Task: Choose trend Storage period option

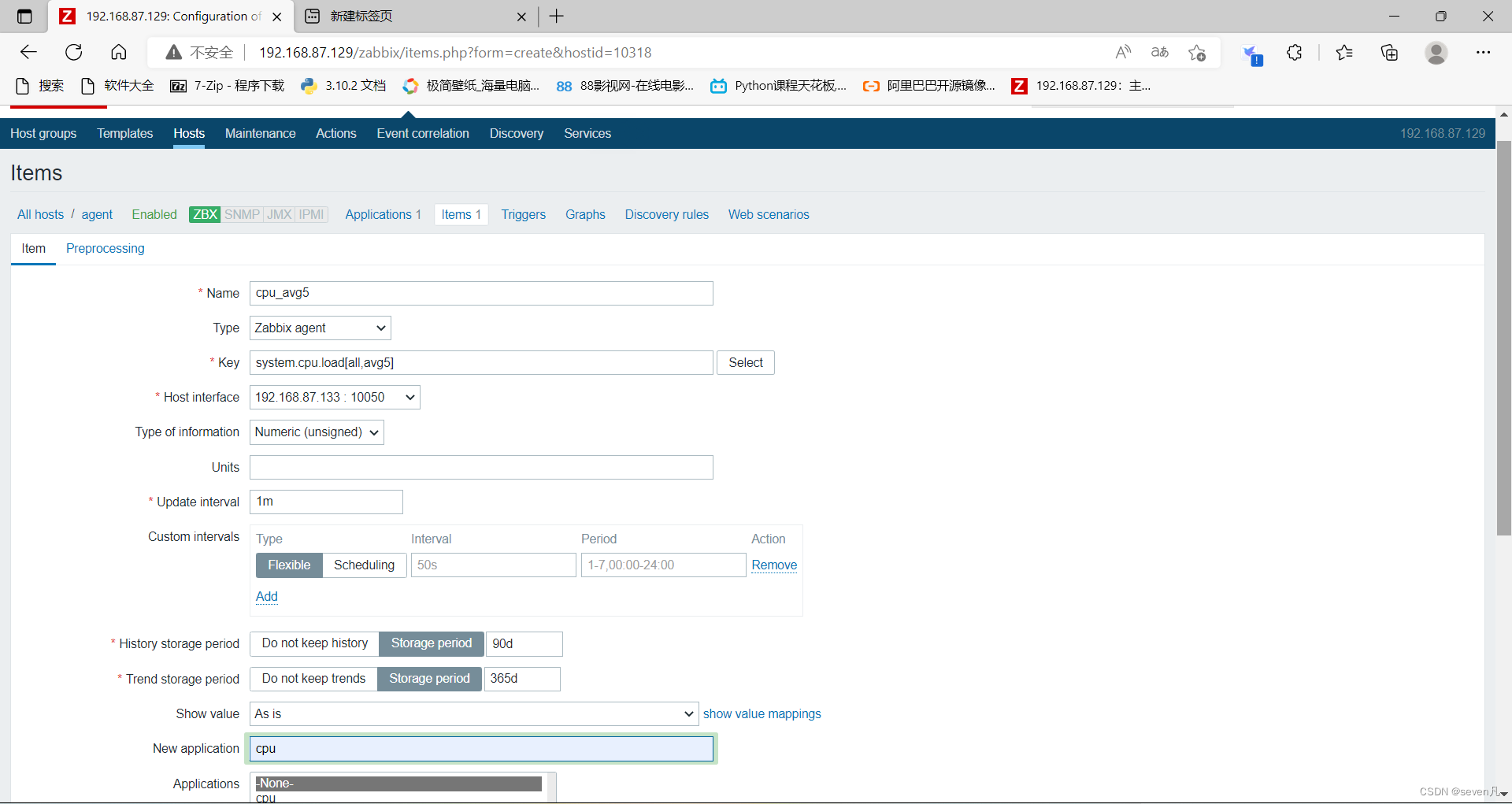Action: point(429,679)
